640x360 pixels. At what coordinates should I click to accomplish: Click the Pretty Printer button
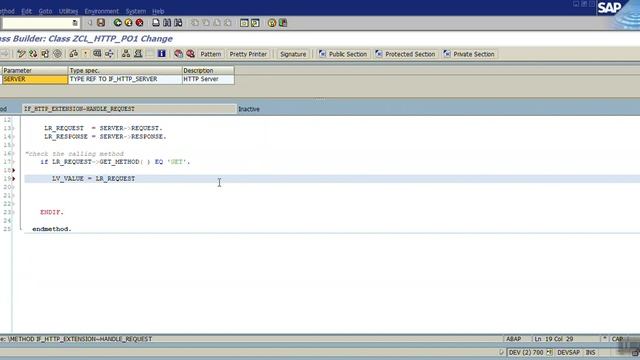248,54
